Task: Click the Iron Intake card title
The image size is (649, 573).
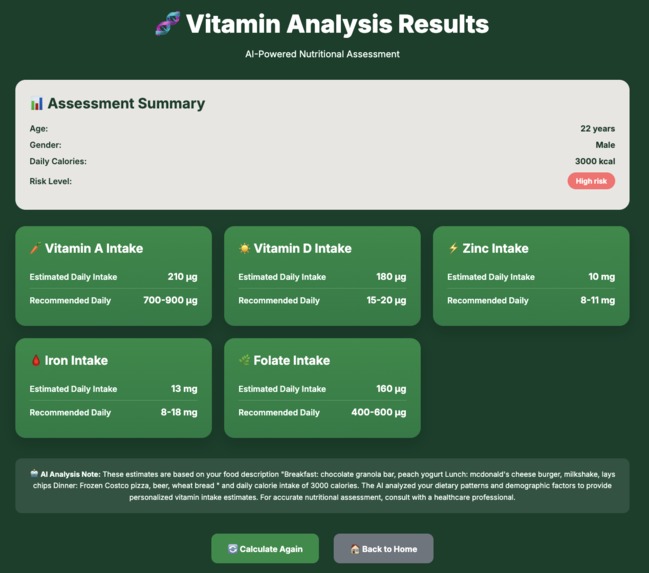Action: (x=76, y=360)
